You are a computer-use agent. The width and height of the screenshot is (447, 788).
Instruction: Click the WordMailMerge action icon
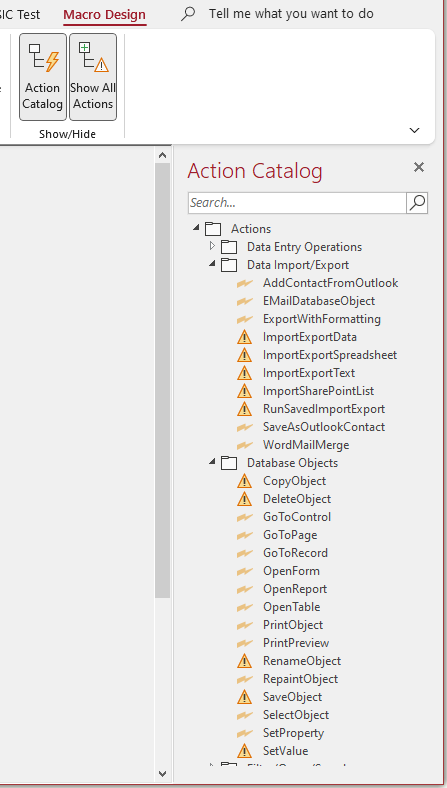pyautogui.click(x=244, y=446)
